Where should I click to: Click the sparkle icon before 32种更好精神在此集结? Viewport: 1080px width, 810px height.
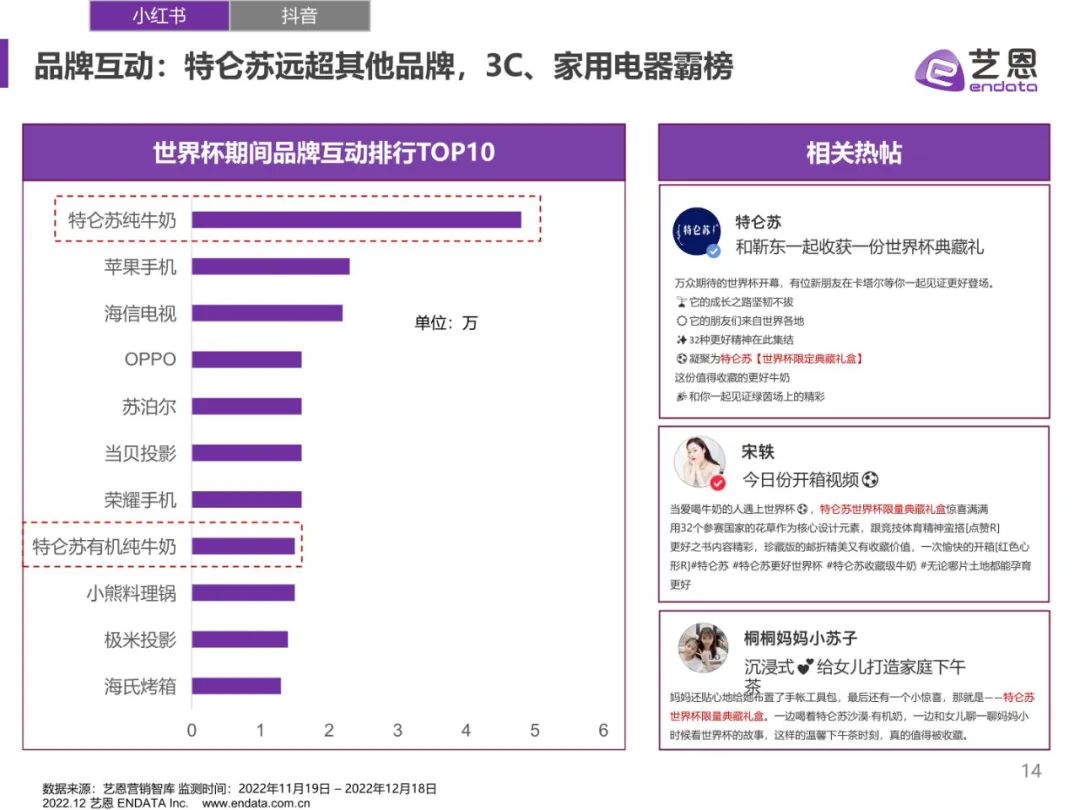tap(680, 339)
